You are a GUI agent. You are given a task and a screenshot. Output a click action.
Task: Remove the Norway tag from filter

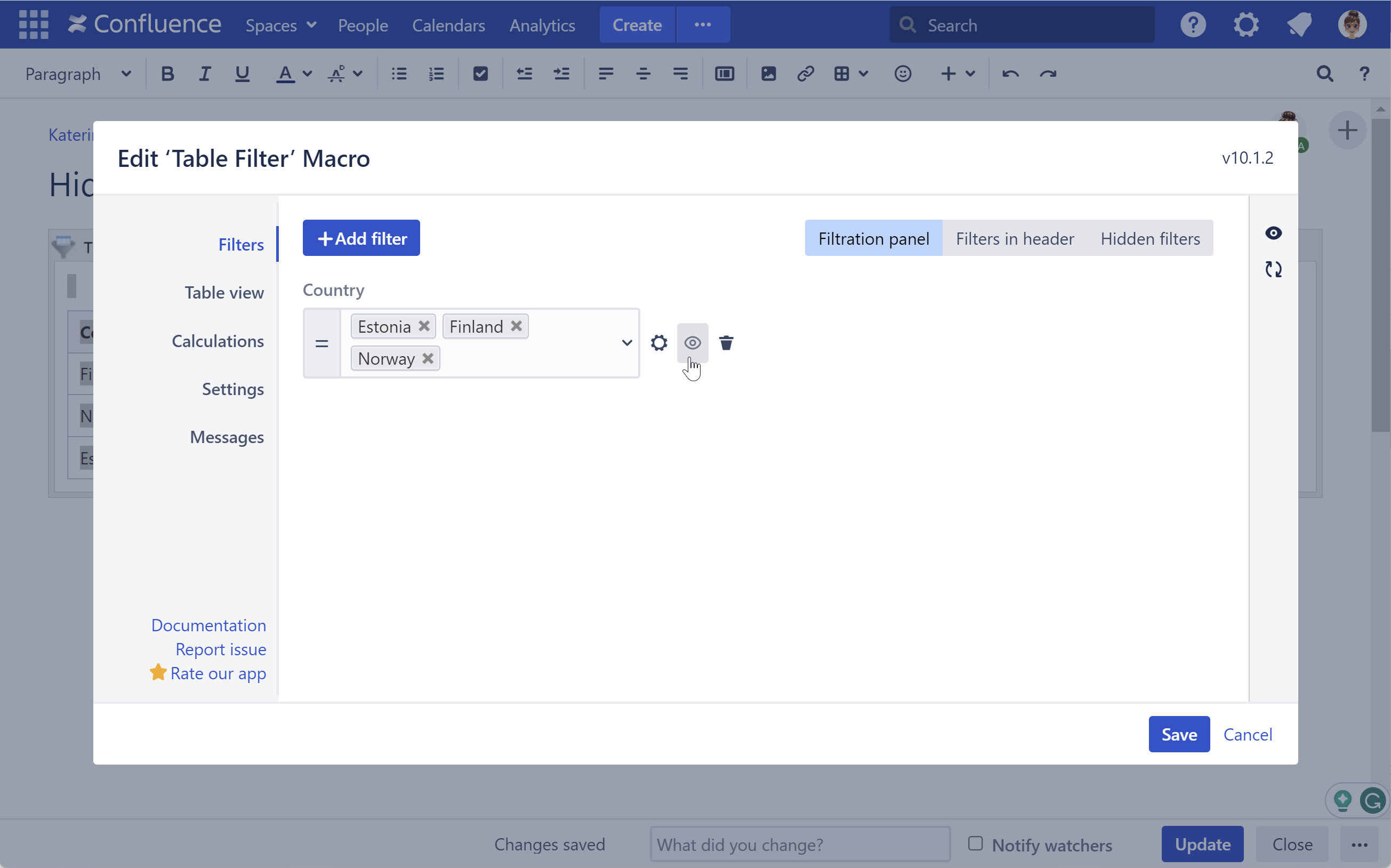coord(428,358)
